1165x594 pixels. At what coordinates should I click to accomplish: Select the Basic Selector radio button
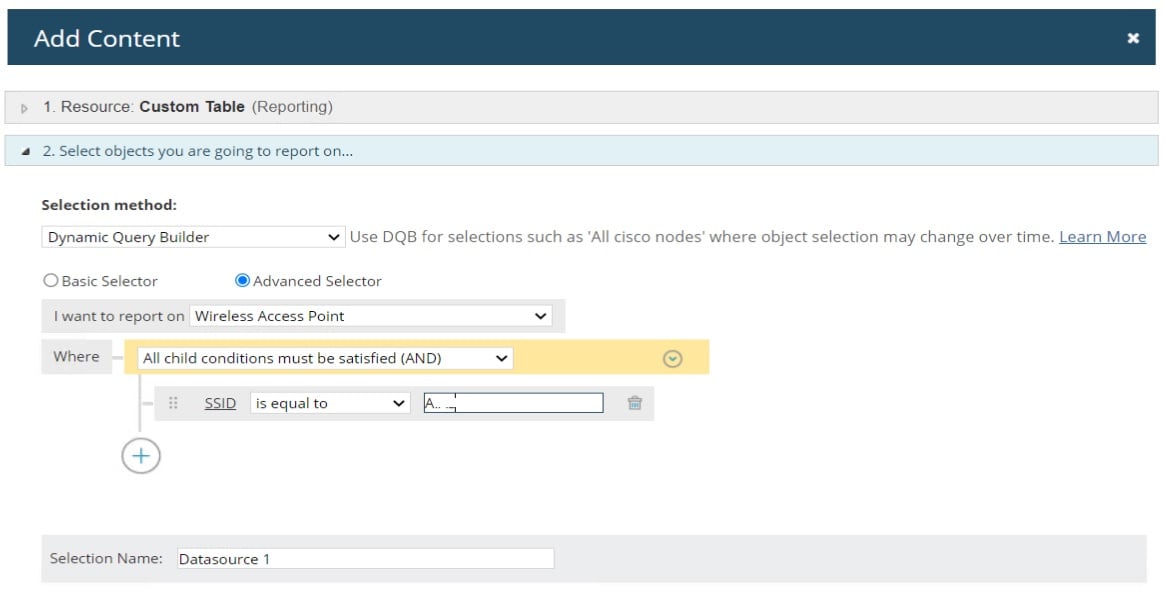50,281
